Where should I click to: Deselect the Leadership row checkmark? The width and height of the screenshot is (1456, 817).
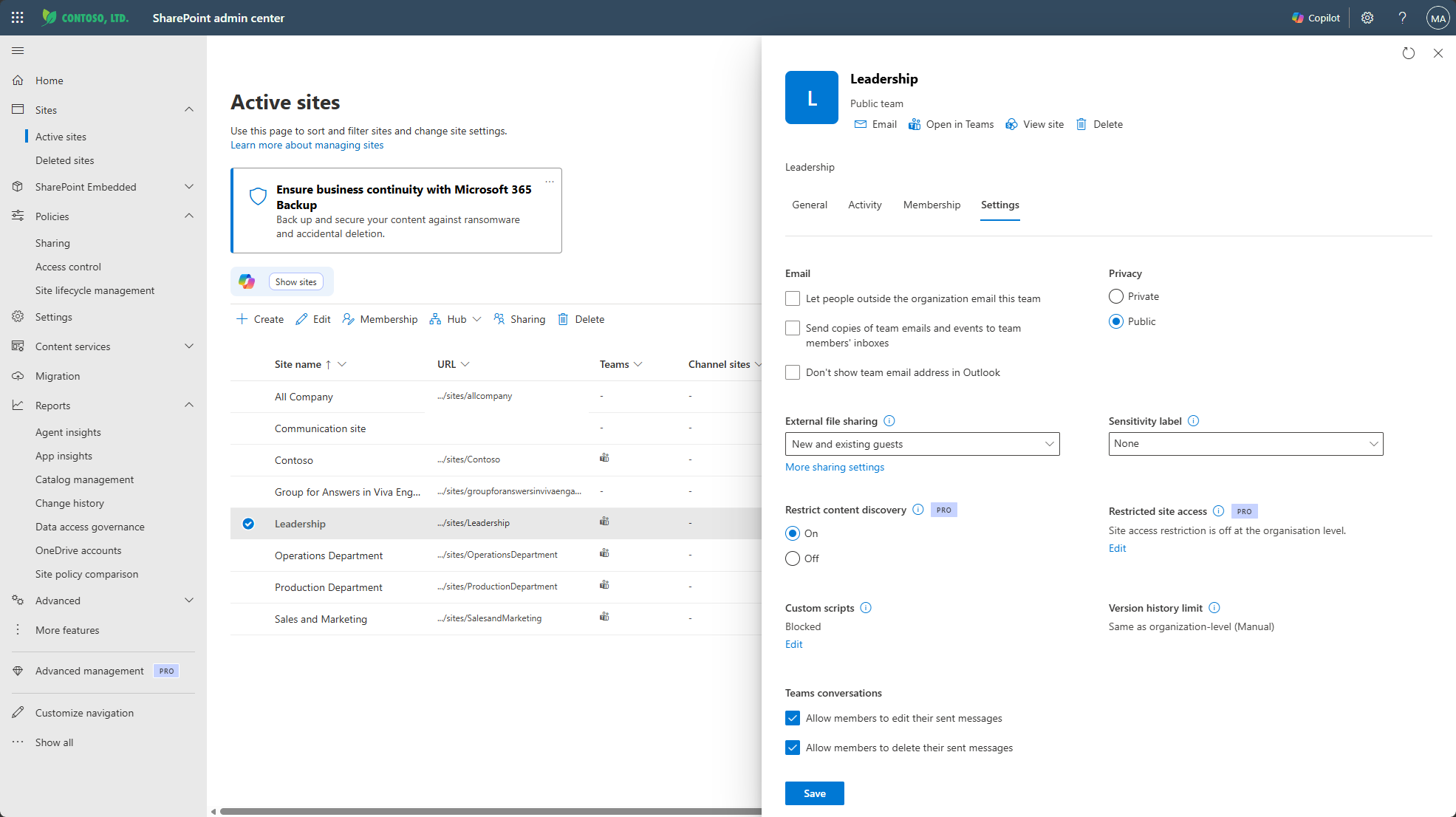[248, 524]
